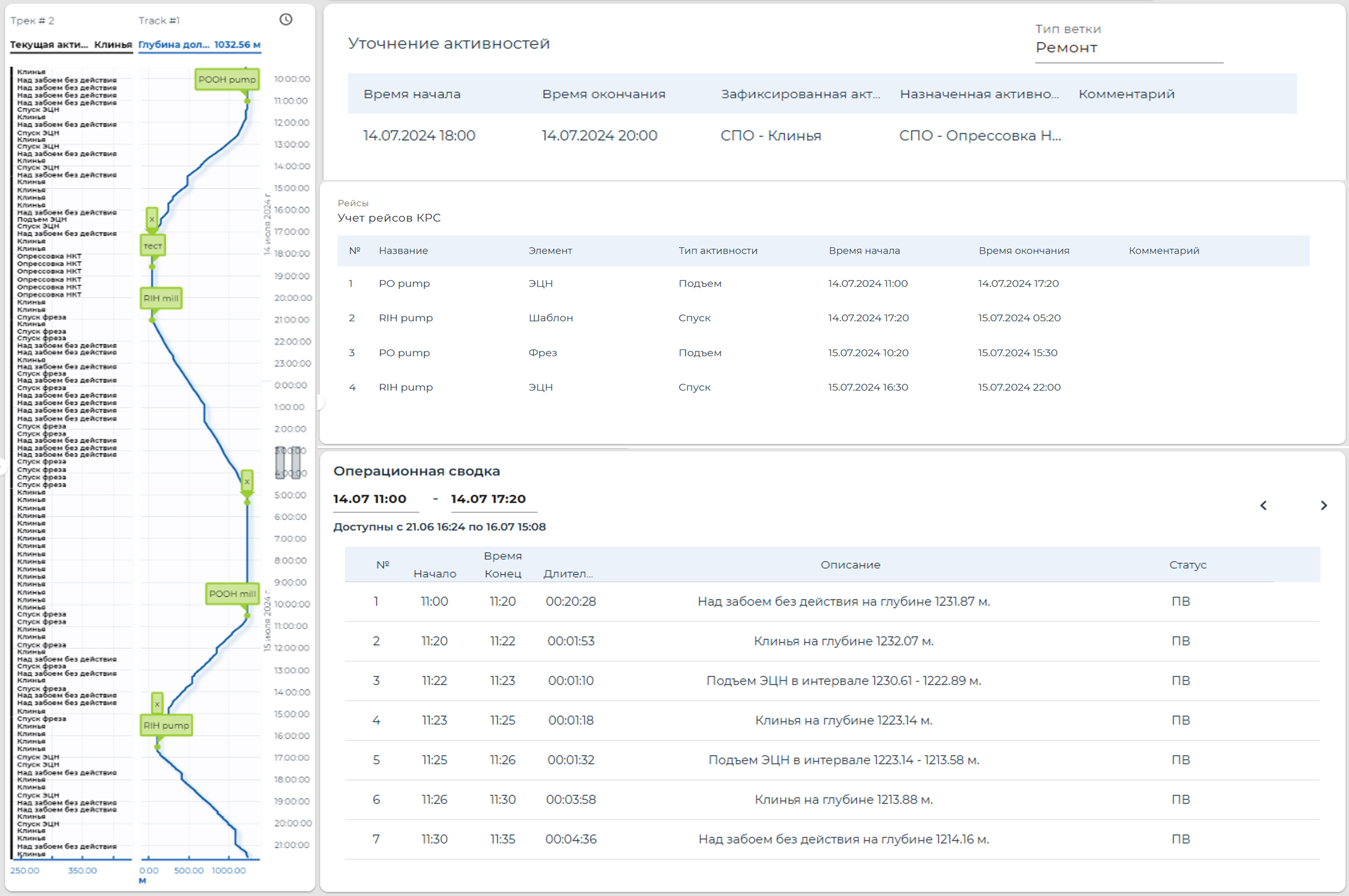Go to previous operational summary page
1349x896 pixels.
[1263, 505]
